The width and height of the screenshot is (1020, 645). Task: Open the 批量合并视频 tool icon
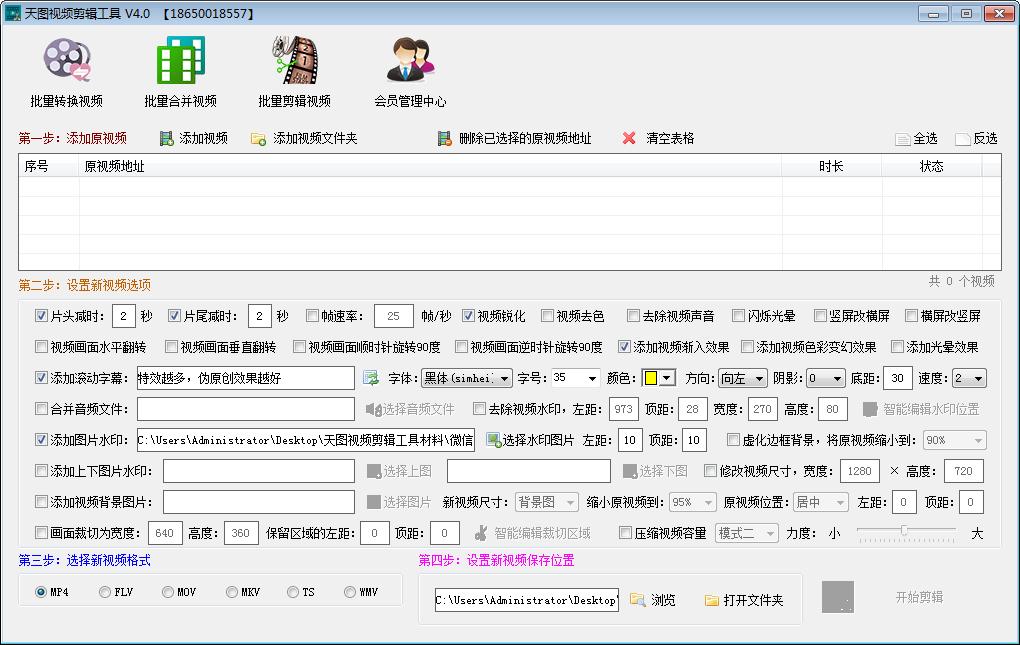tap(180, 60)
